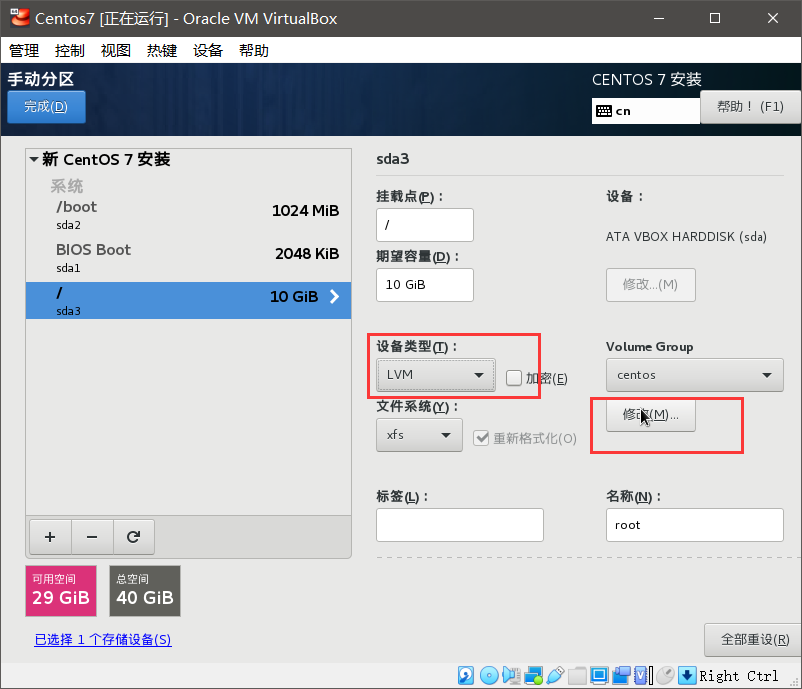802x689 pixels.
Task: Click the 帮助！(F1) help button
Action: [x=750, y=107]
